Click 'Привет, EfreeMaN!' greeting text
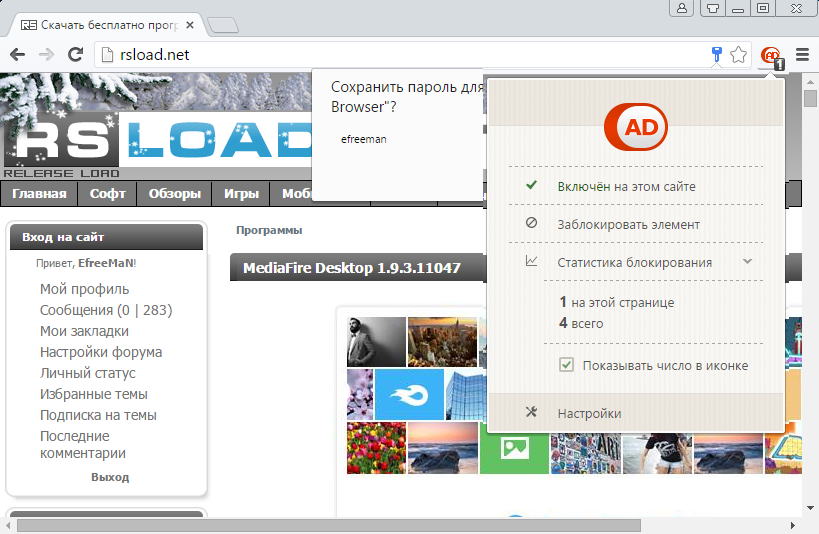The height and width of the screenshot is (534, 819). click(86, 263)
